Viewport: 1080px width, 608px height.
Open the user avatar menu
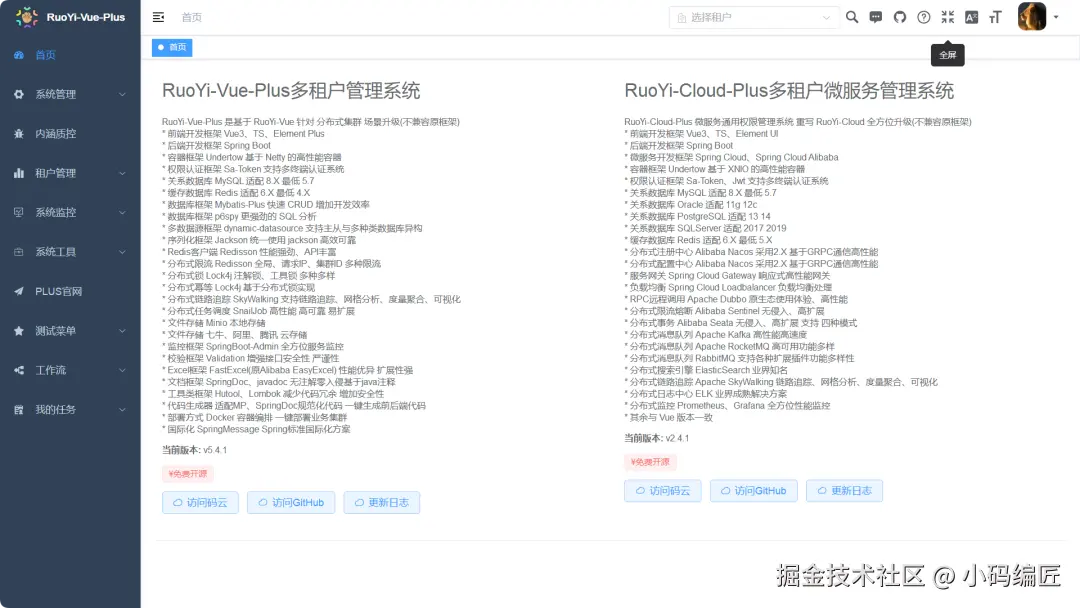point(1032,17)
